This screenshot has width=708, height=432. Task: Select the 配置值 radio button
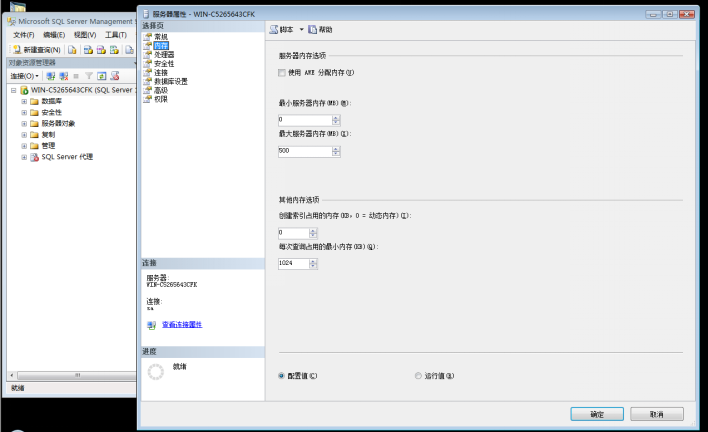(x=281, y=376)
